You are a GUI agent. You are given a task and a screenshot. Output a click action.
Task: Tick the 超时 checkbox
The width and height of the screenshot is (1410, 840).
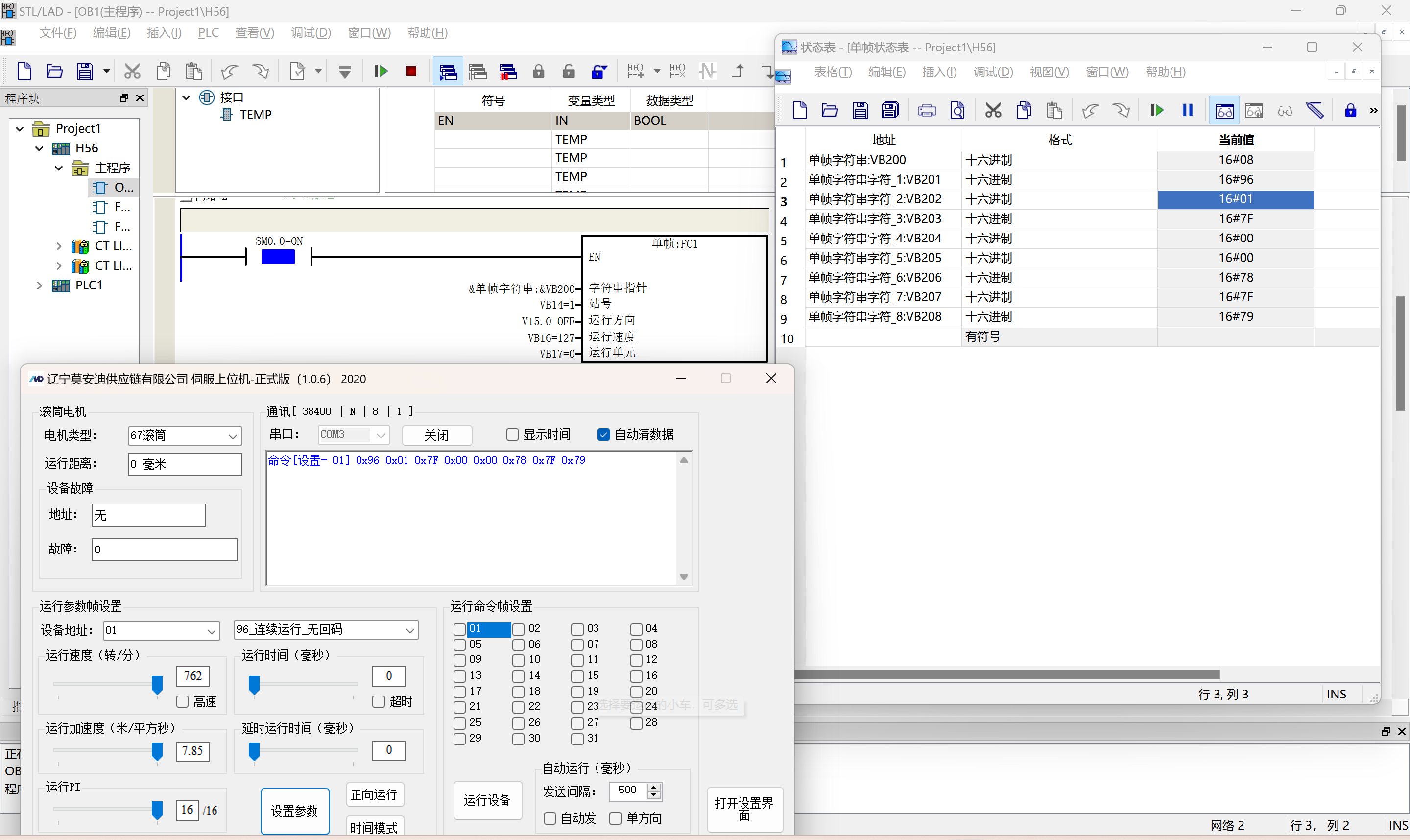[x=379, y=702]
